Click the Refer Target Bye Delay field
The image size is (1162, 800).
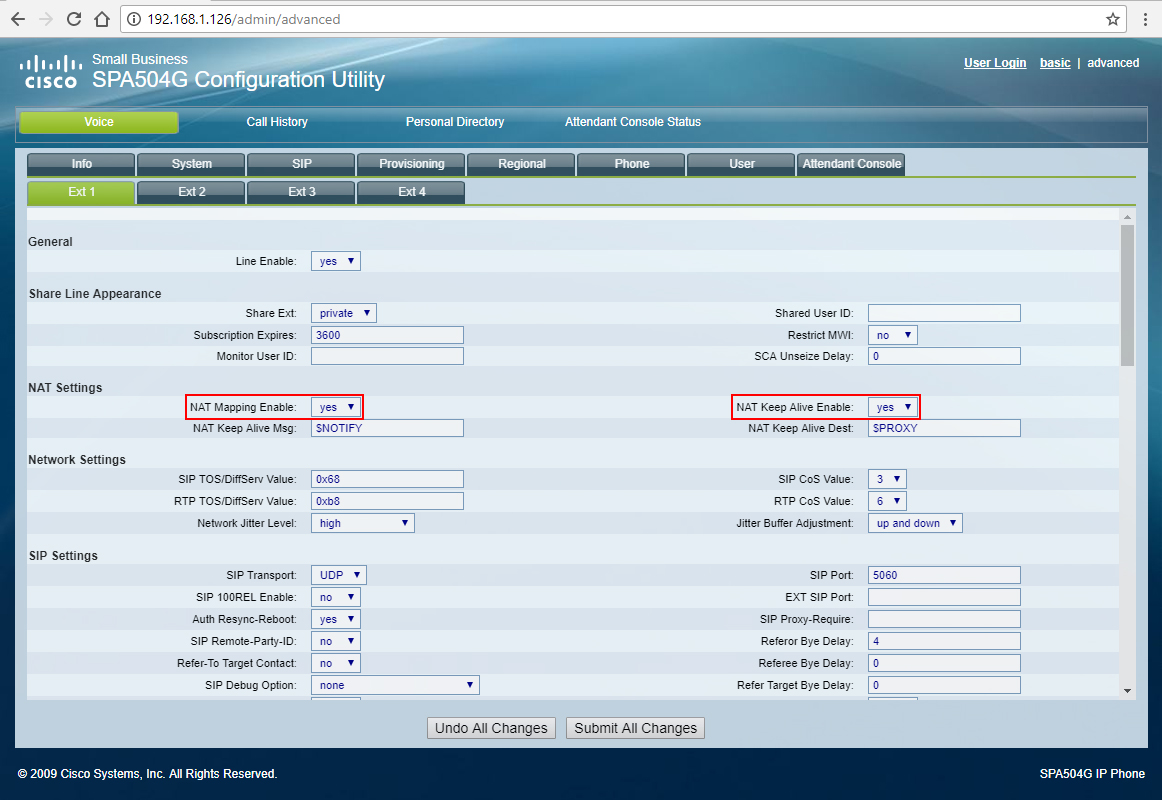tap(944, 685)
